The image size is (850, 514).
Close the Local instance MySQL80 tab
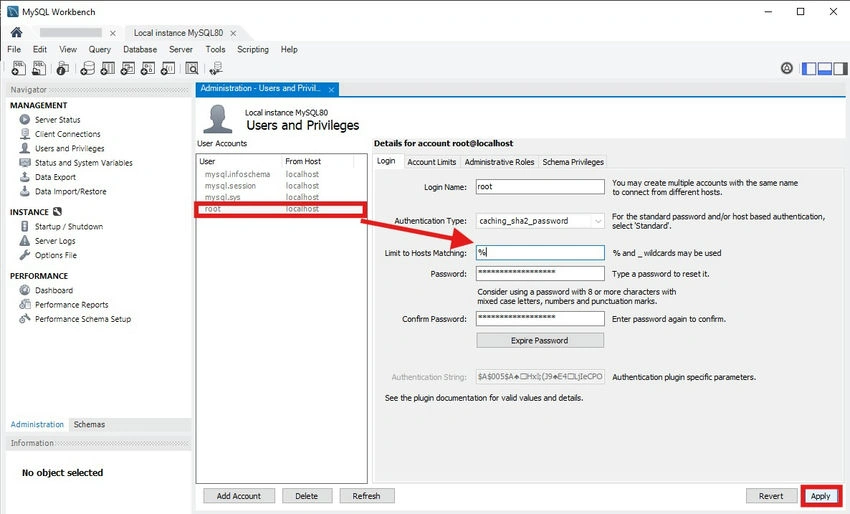(x=233, y=33)
